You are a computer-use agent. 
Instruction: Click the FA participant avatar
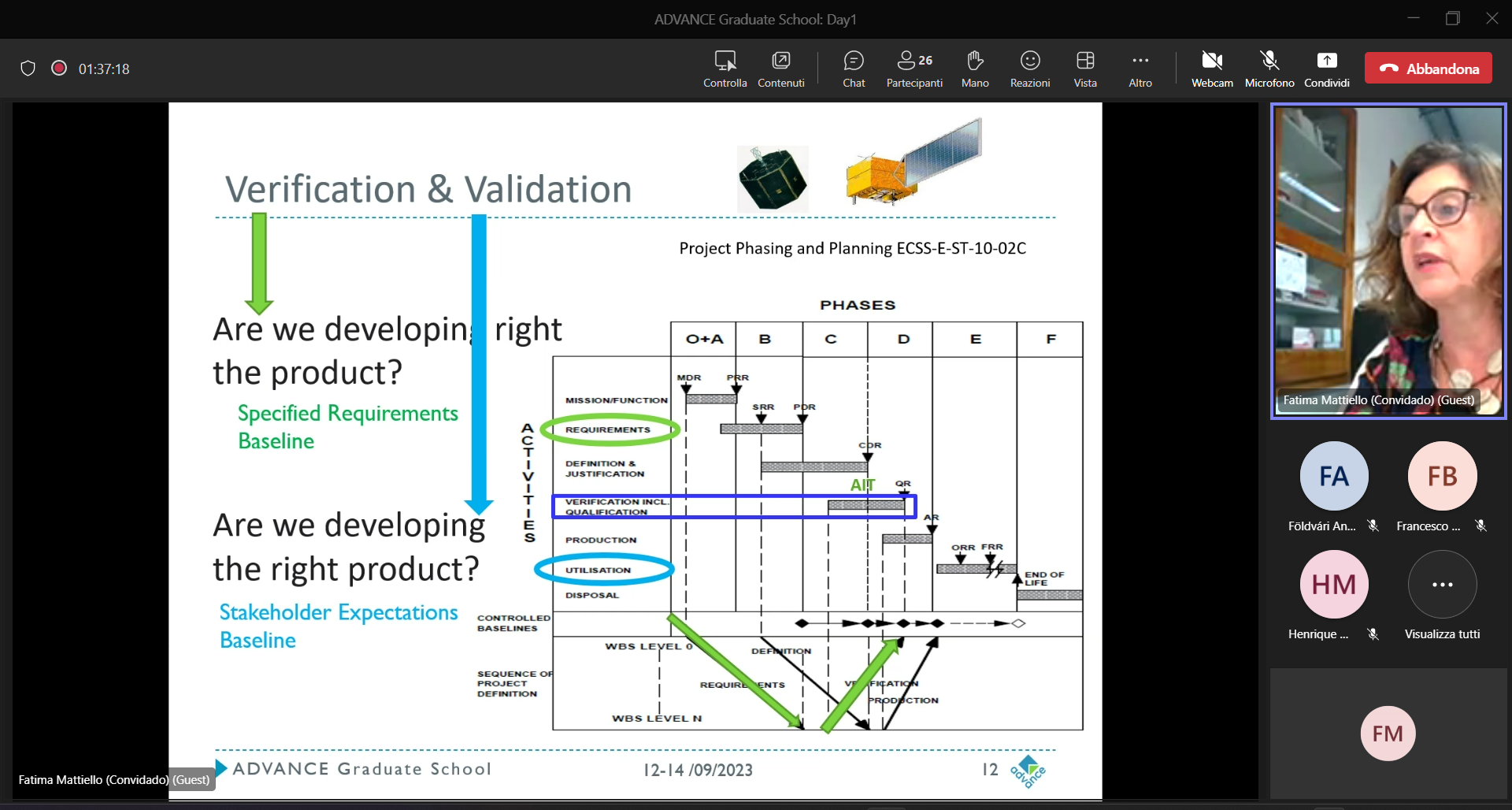coord(1334,476)
